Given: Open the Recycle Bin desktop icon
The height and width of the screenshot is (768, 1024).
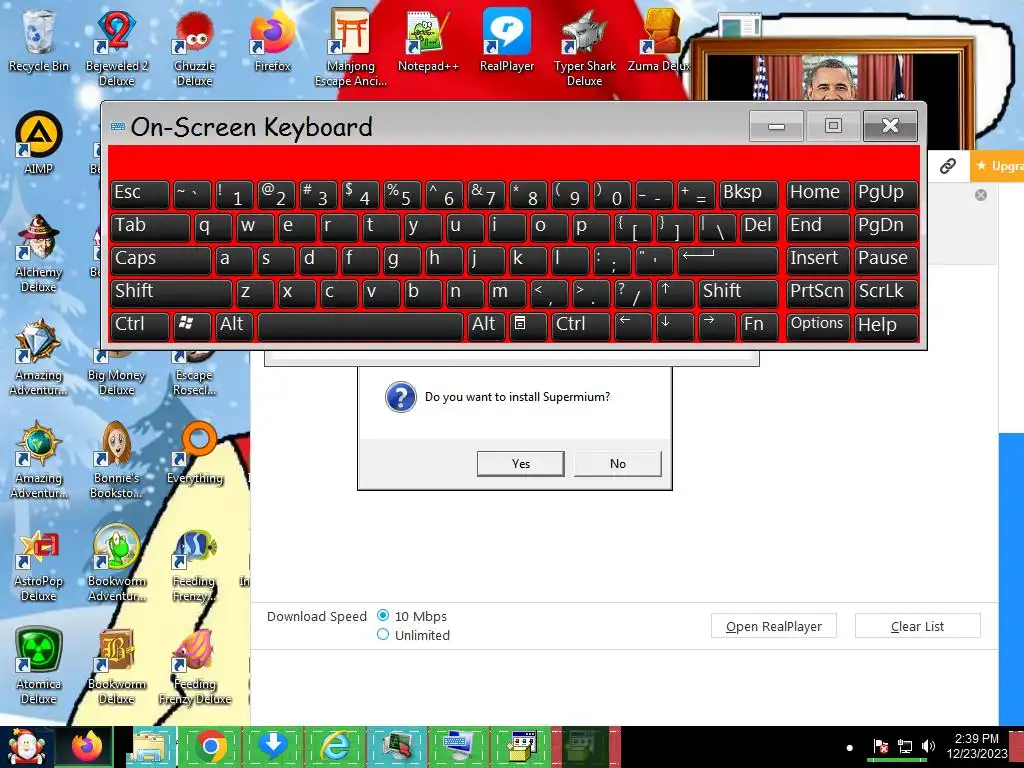Looking at the screenshot, I should 38,40.
